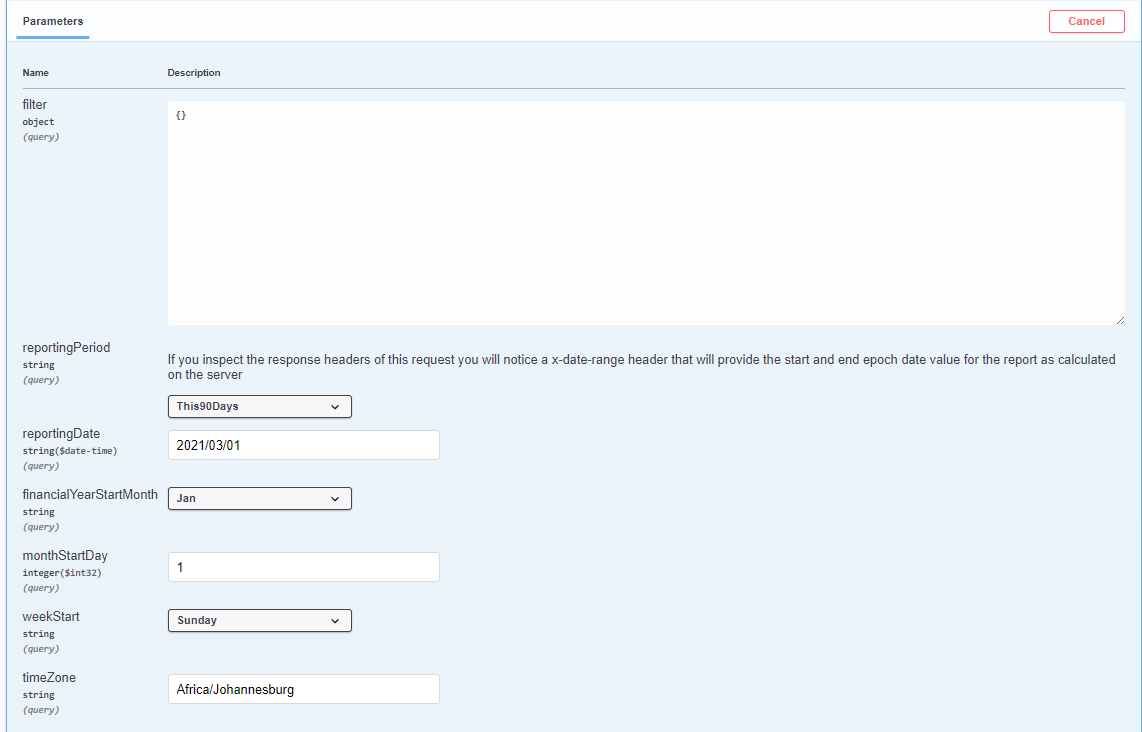
Task: Click the reportingPeriod parameter name label
Action: tap(66, 348)
